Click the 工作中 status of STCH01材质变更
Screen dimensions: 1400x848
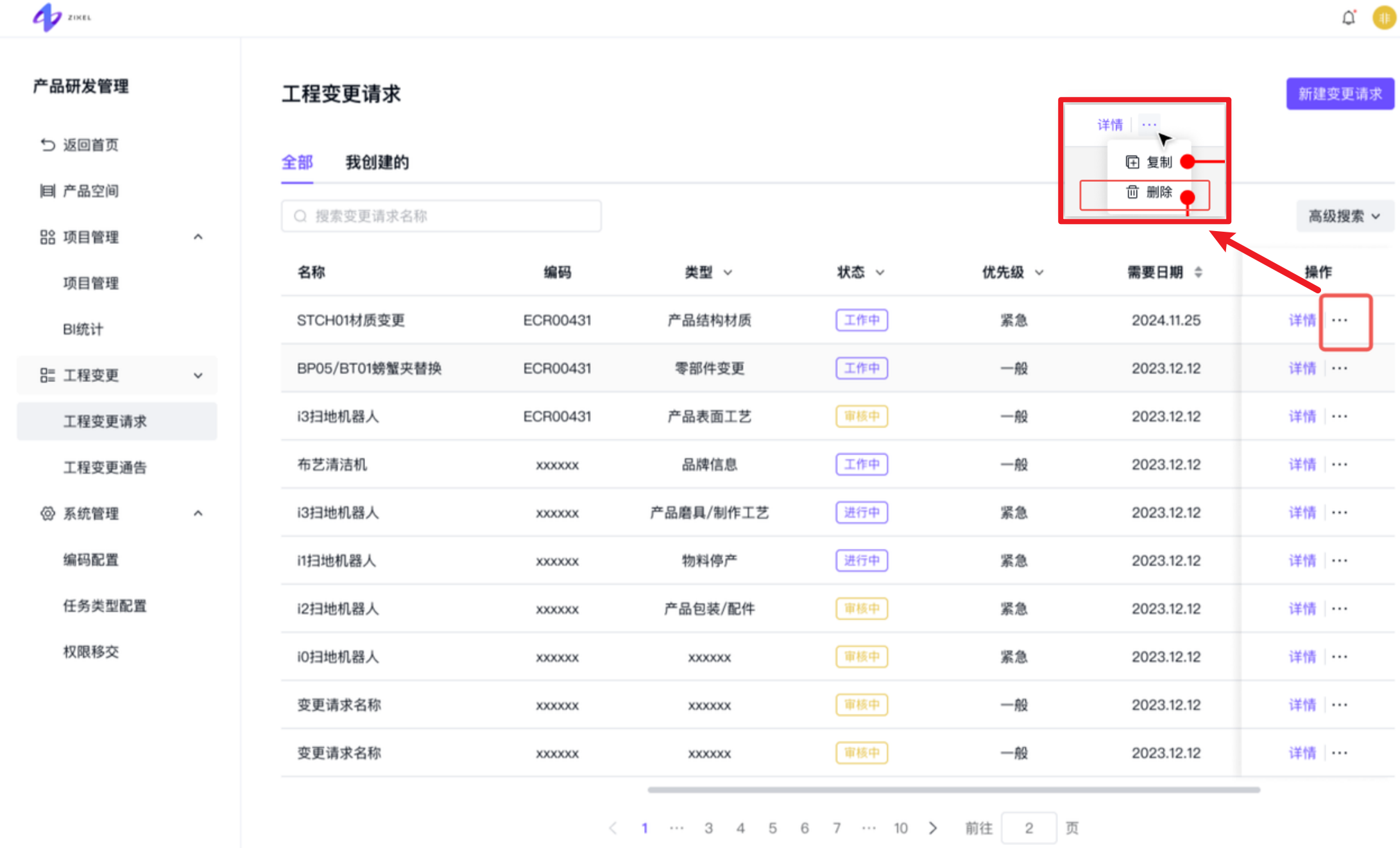[x=862, y=320]
